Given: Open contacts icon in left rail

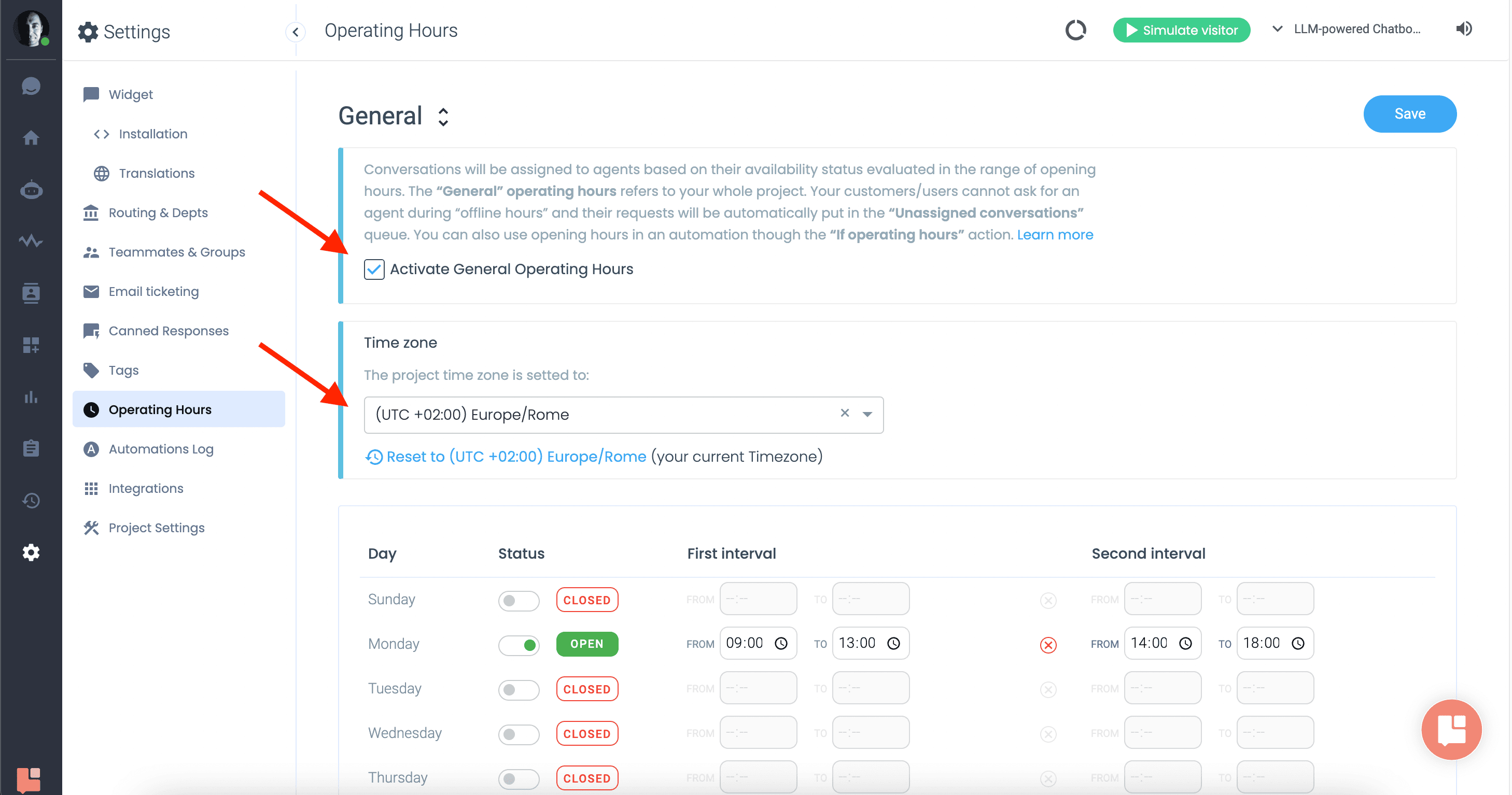Looking at the screenshot, I should [x=31, y=293].
